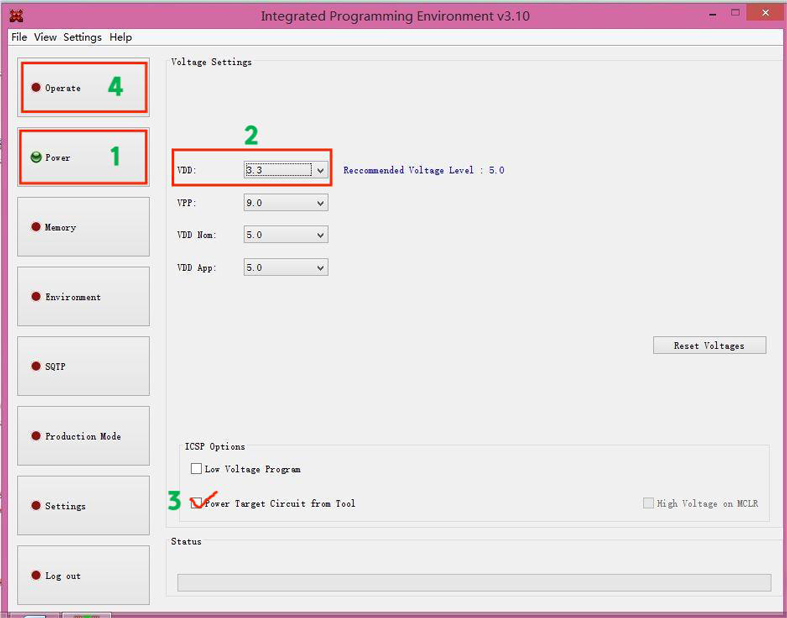This screenshot has width=787, height=618.
Task: Expand the VDD Nom dropdown
Action: click(320, 235)
